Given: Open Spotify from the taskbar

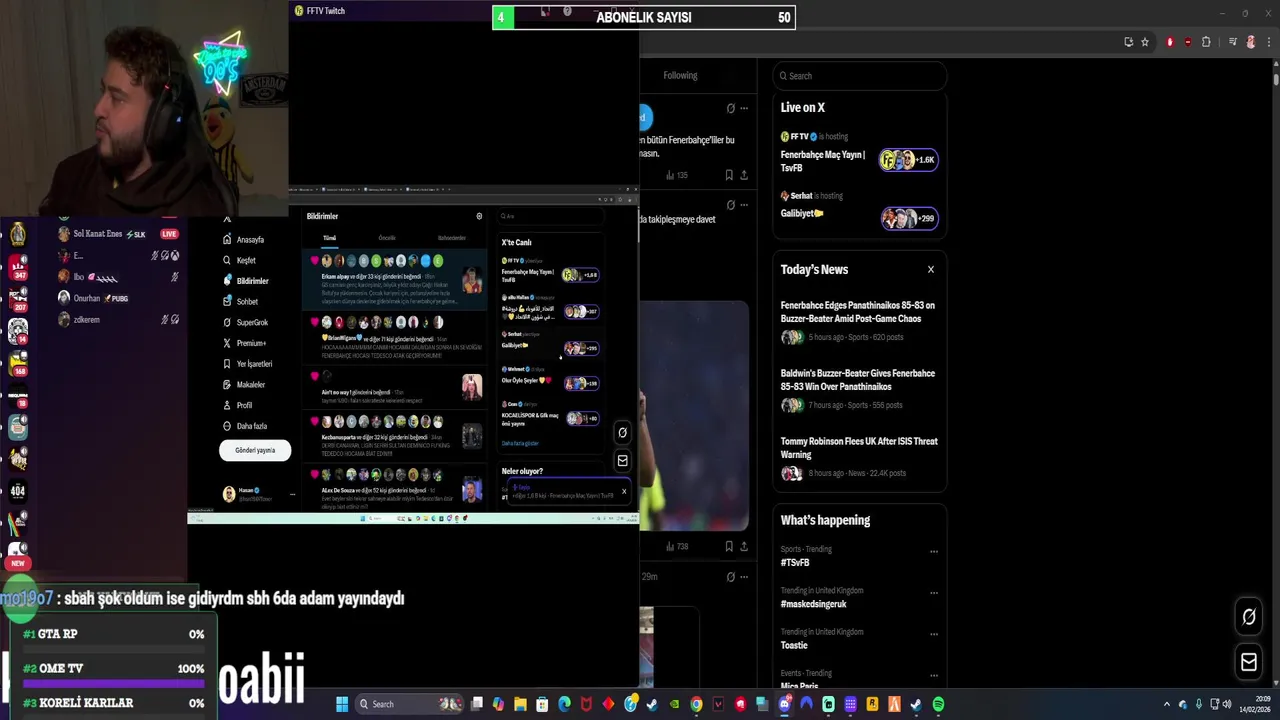Looking at the screenshot, I should coord(938,704).
